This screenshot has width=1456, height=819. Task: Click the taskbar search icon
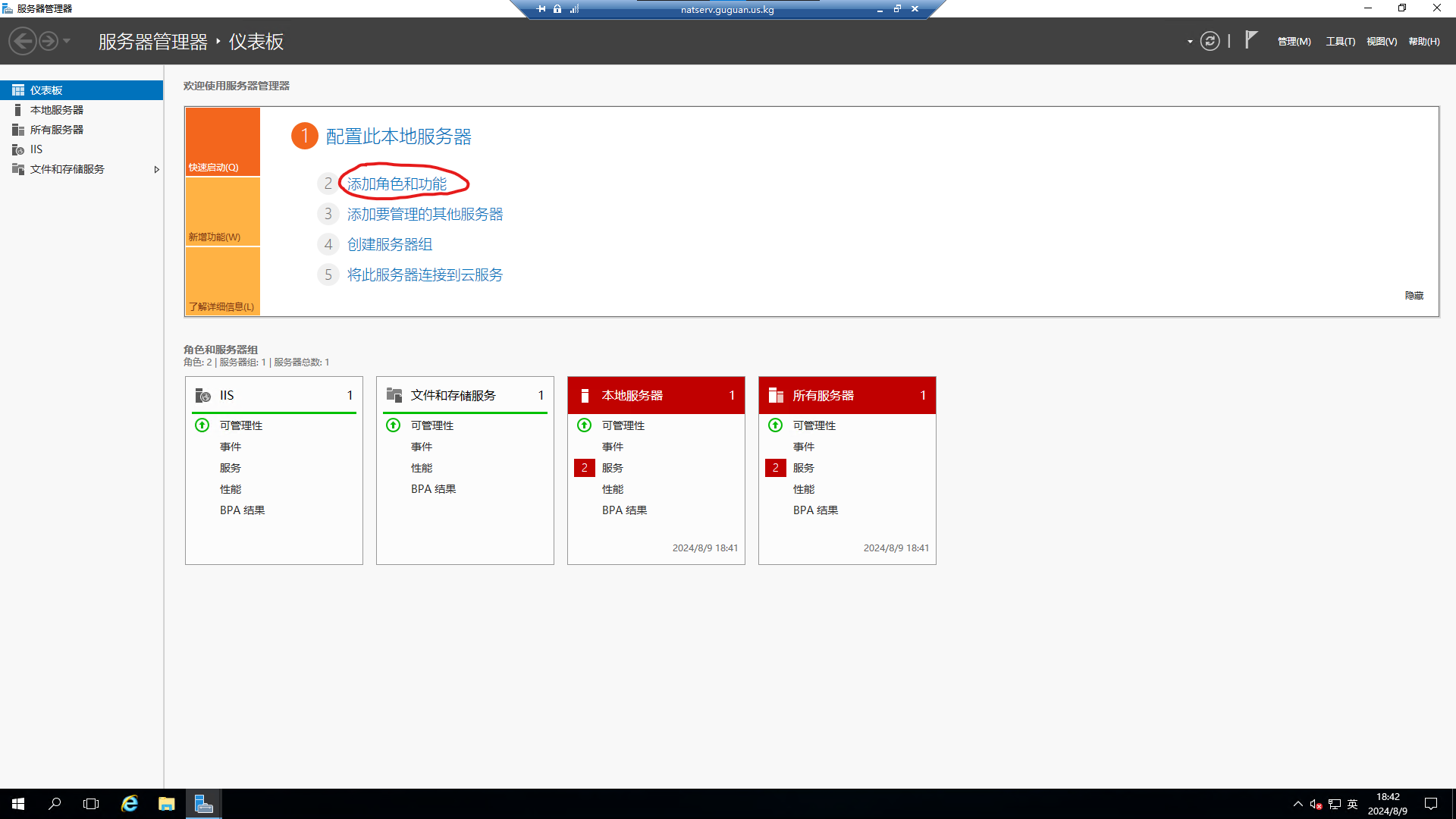click(55, 804)
